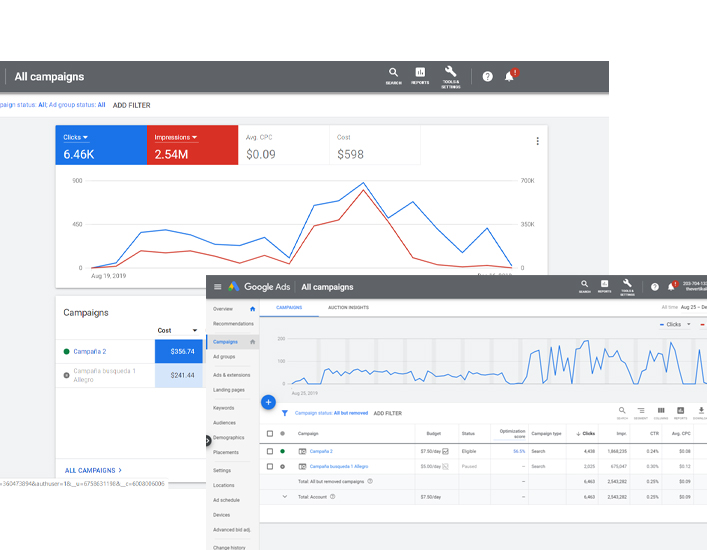This screenshot has width=707, height=550.
Task: Click ADD FILTER in front window
Action: (388, 413)
